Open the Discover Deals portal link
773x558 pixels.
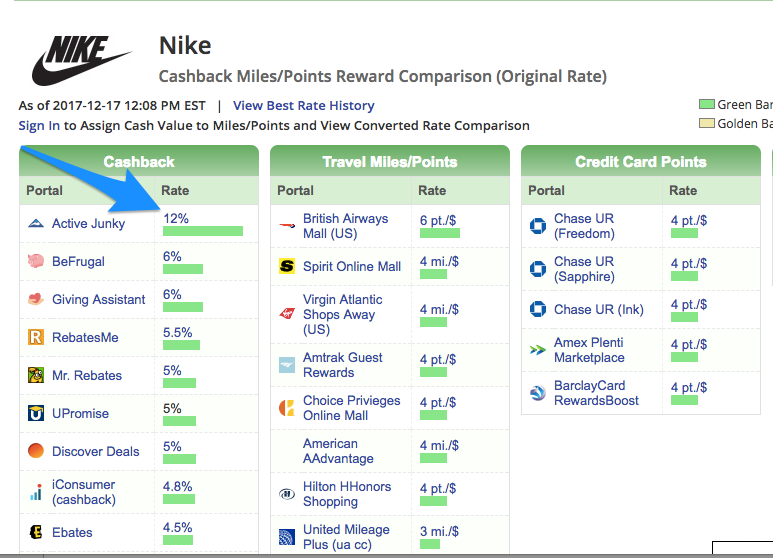click(x=96, y=451)
